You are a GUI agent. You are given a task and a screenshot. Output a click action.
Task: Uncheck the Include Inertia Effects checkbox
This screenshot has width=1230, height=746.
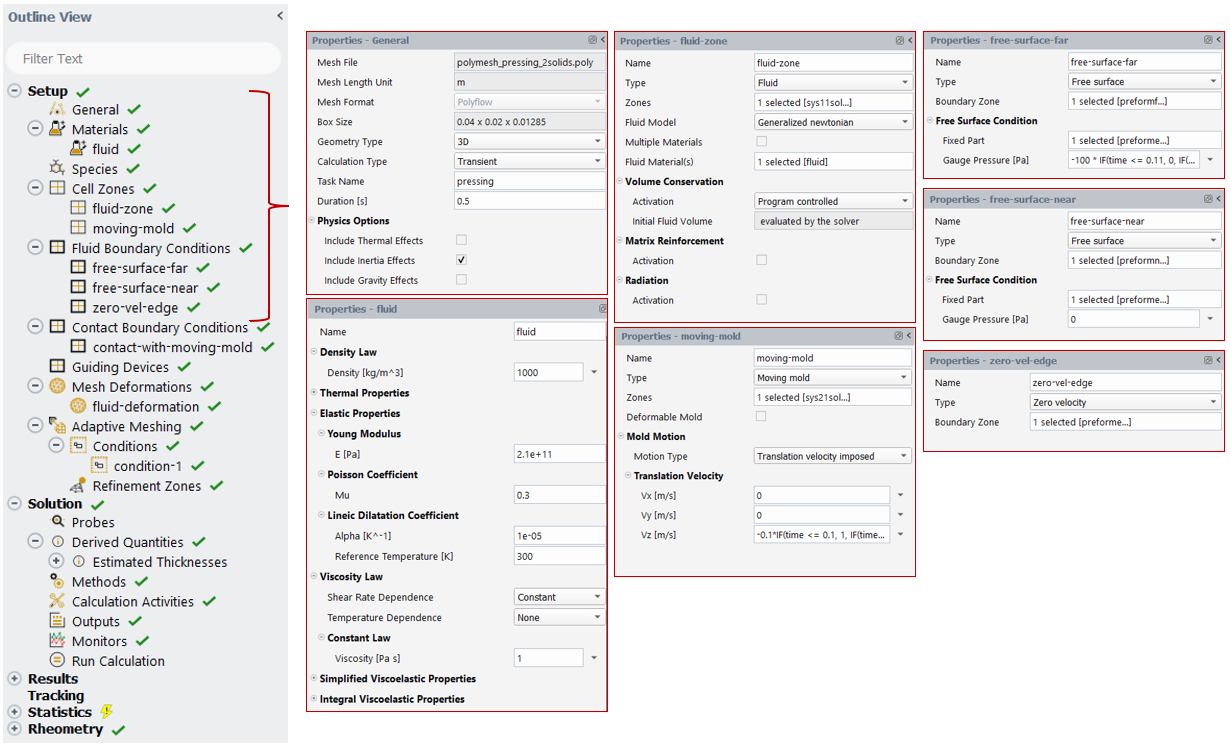[x=461, y=260]
